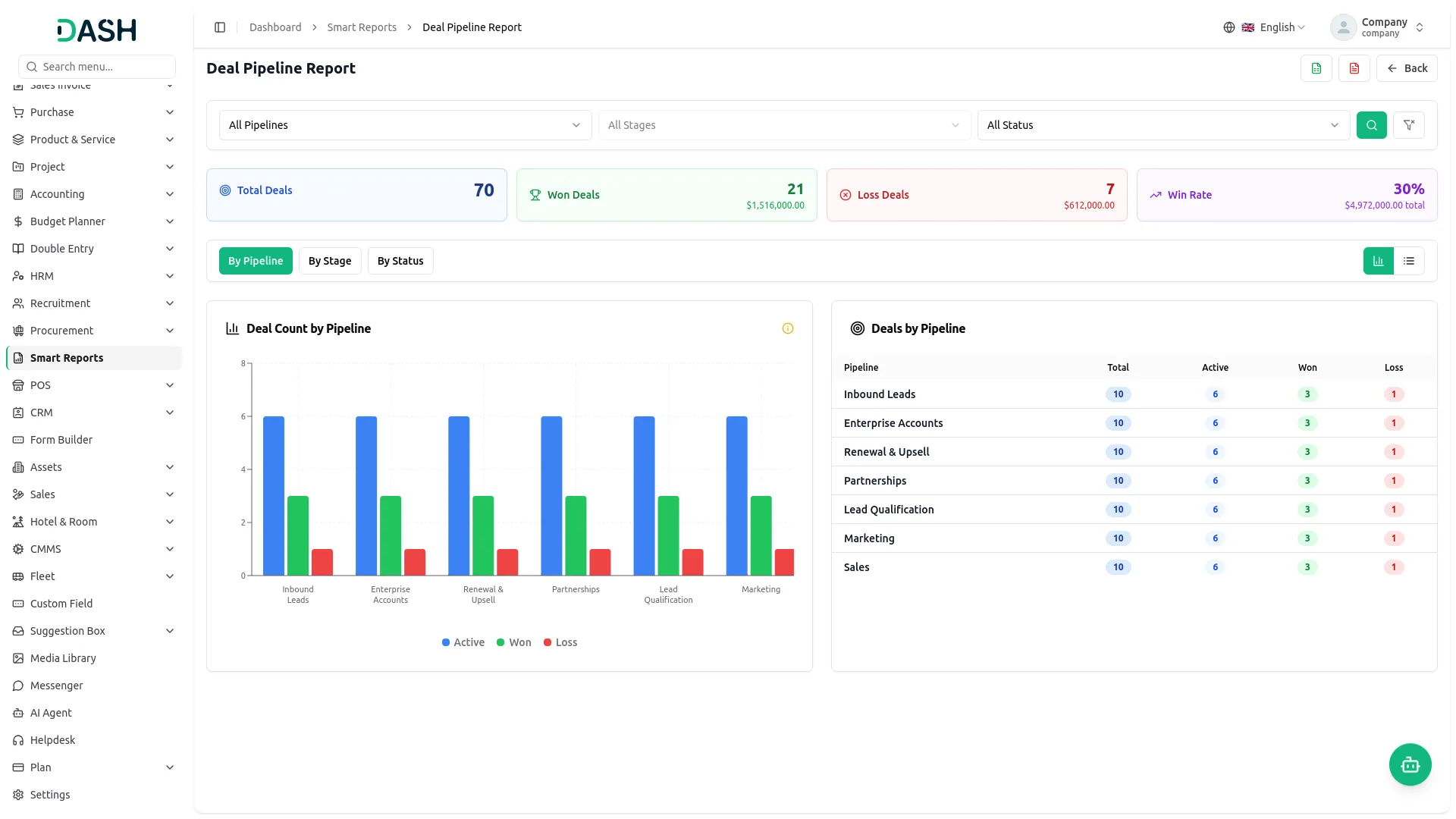
Task: Click the Enterprise Accounts table row name
Action: click(893, 423)
